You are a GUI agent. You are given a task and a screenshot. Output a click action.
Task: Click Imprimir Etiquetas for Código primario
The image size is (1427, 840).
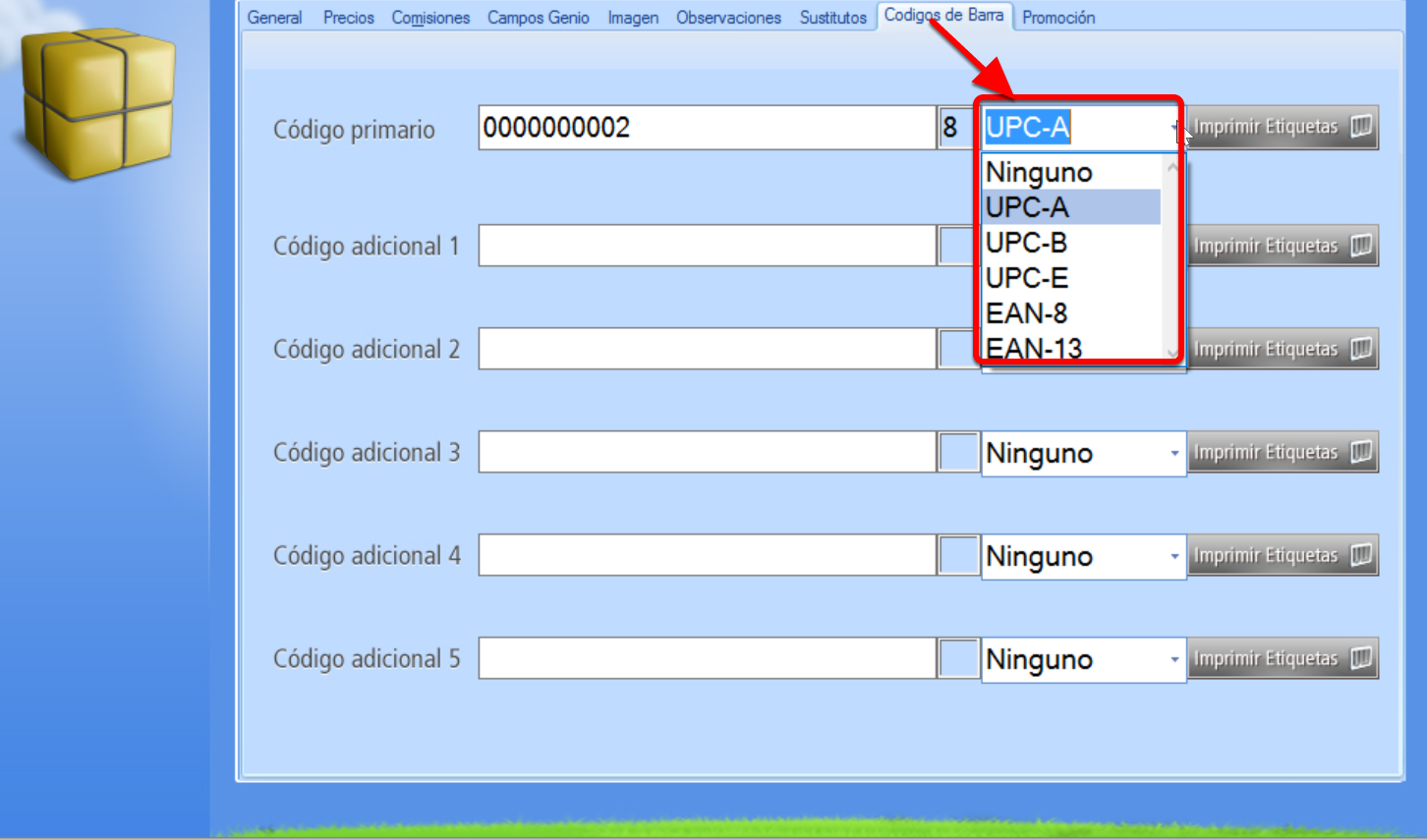1284,128
